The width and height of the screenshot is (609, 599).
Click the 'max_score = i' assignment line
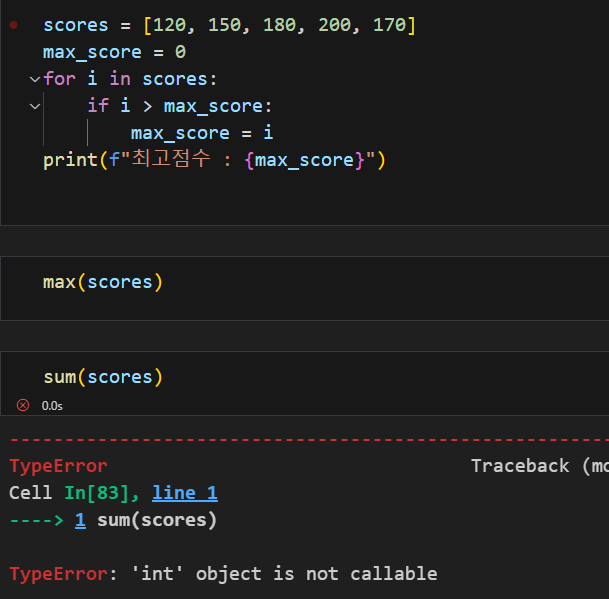[202, 133]
